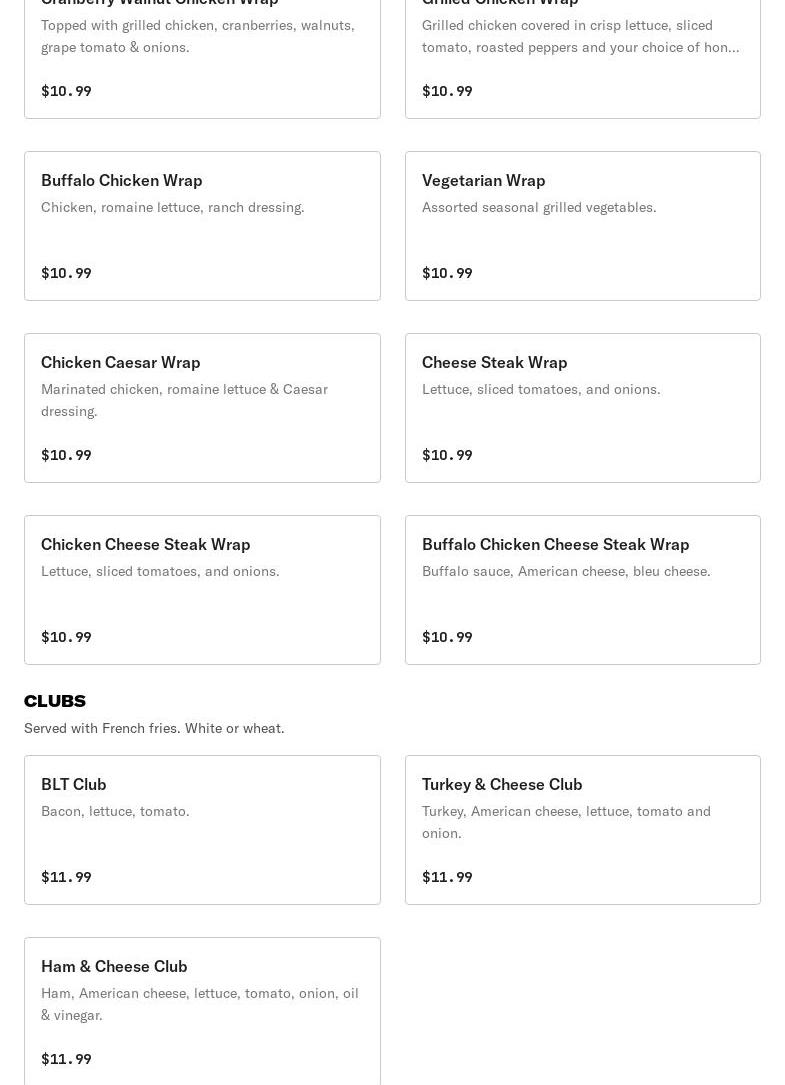Click Ham & Cheese Club ingredients text

(199, 1003)
